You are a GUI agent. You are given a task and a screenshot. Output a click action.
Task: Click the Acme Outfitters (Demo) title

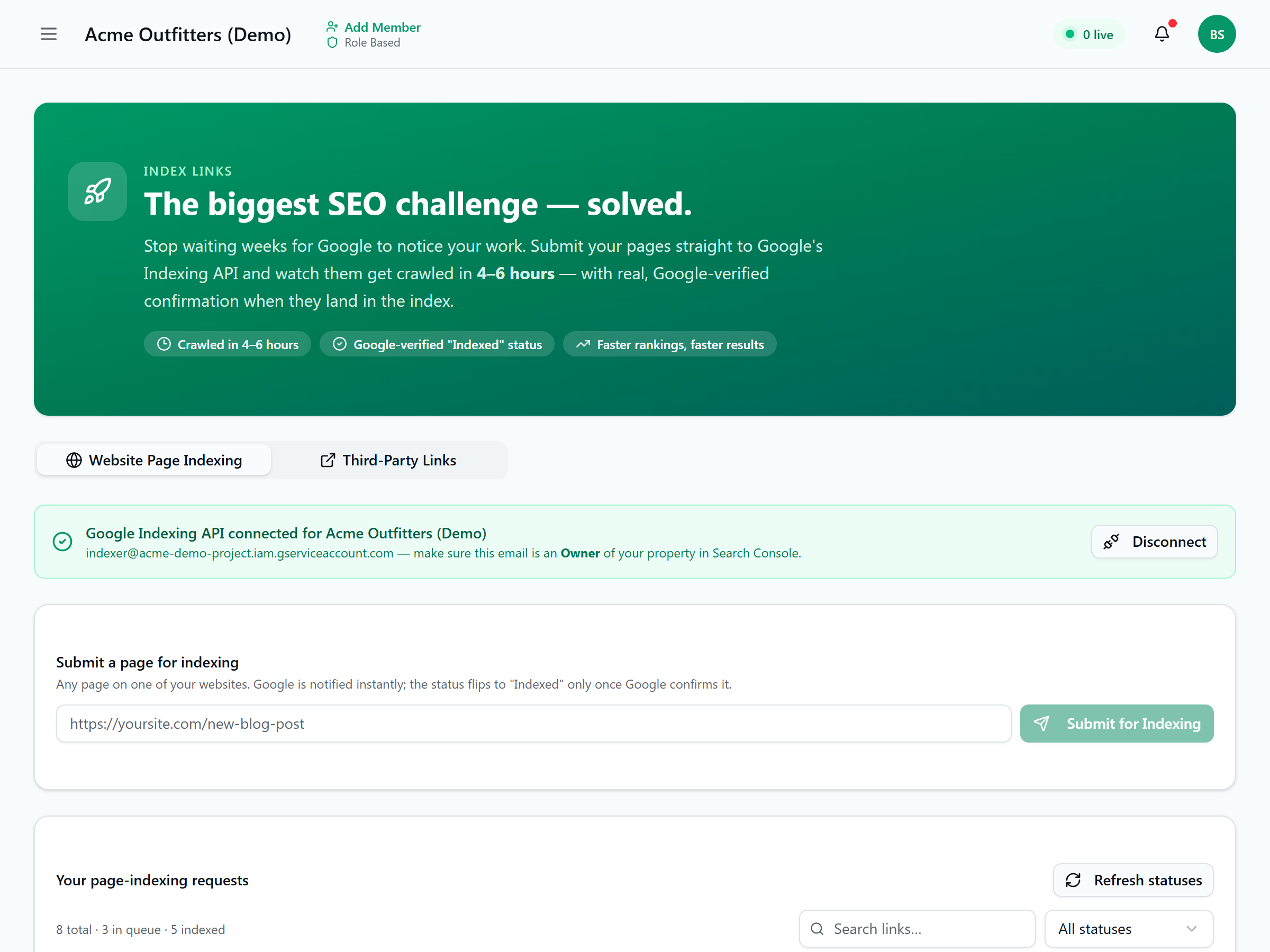[x=188, y=34]
